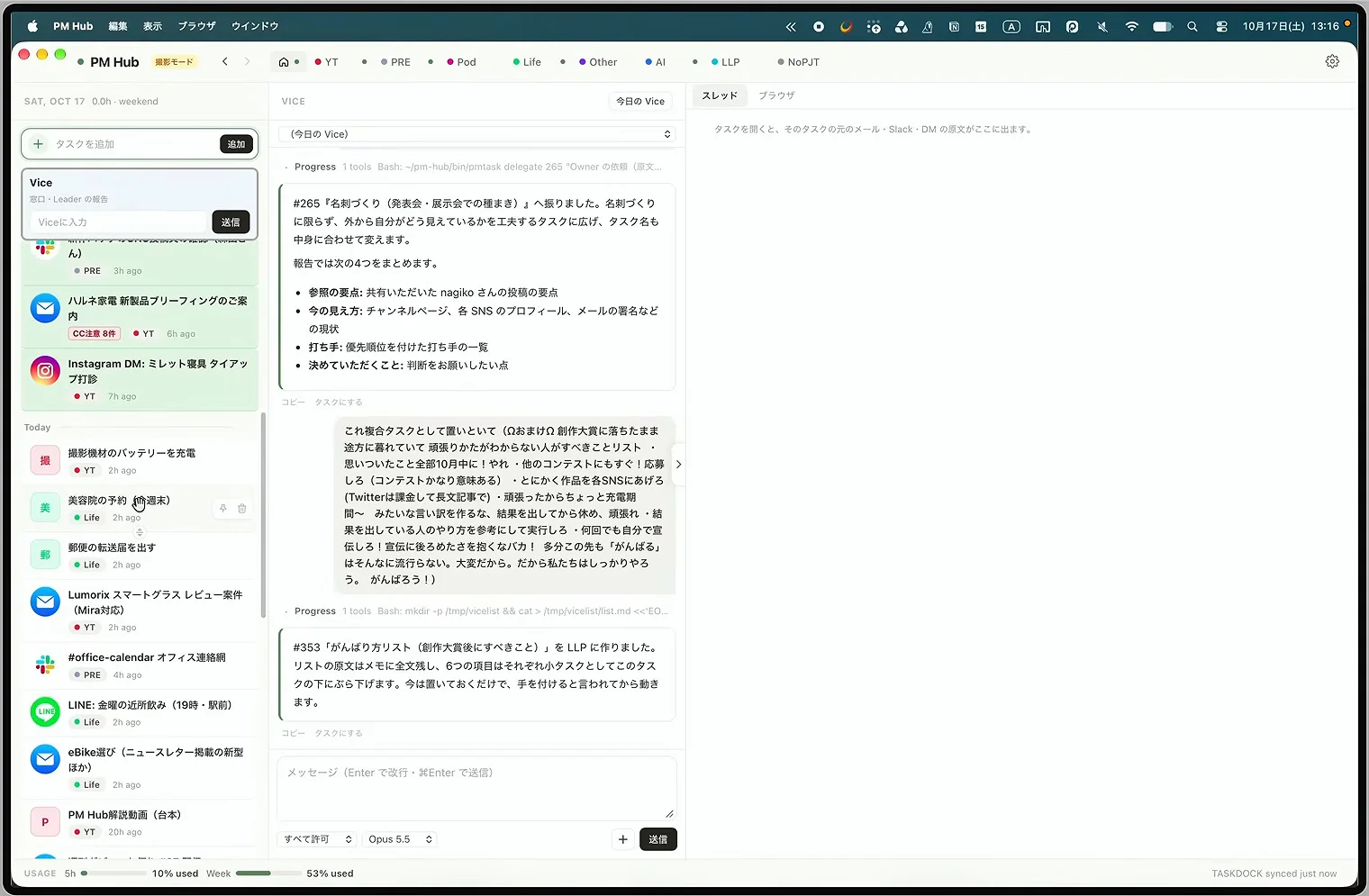Focus the Viceに入力 input field
Screen dimensions: 1369x896
[x=120, y=222]
